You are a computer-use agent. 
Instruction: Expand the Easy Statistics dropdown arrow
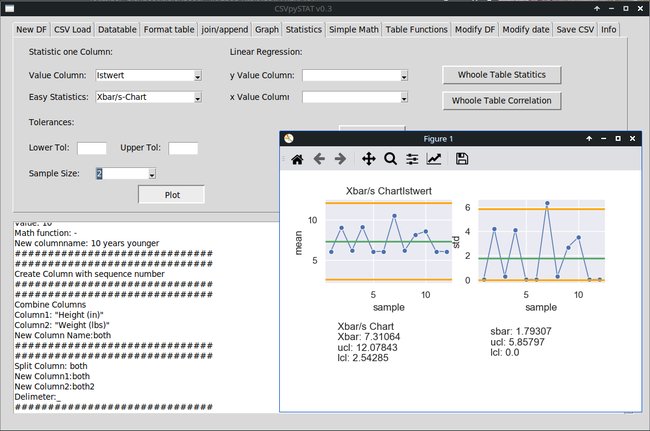[x=198, y=98]
